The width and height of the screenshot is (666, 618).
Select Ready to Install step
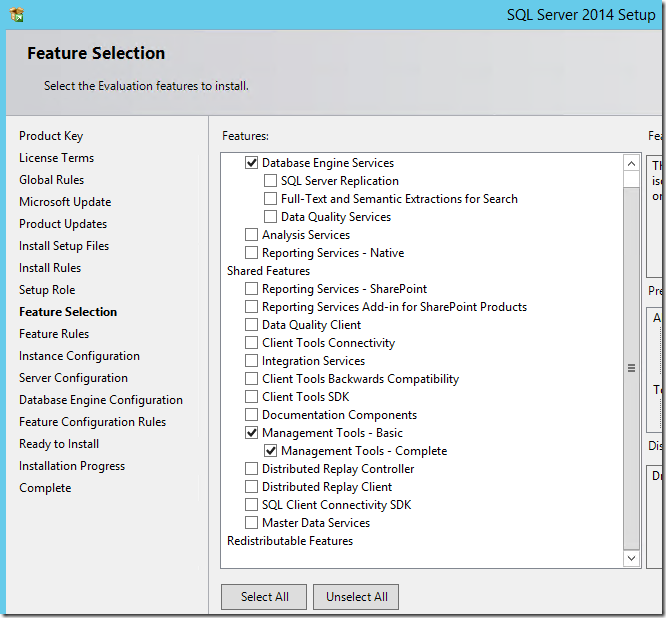(x=59, y=444)
